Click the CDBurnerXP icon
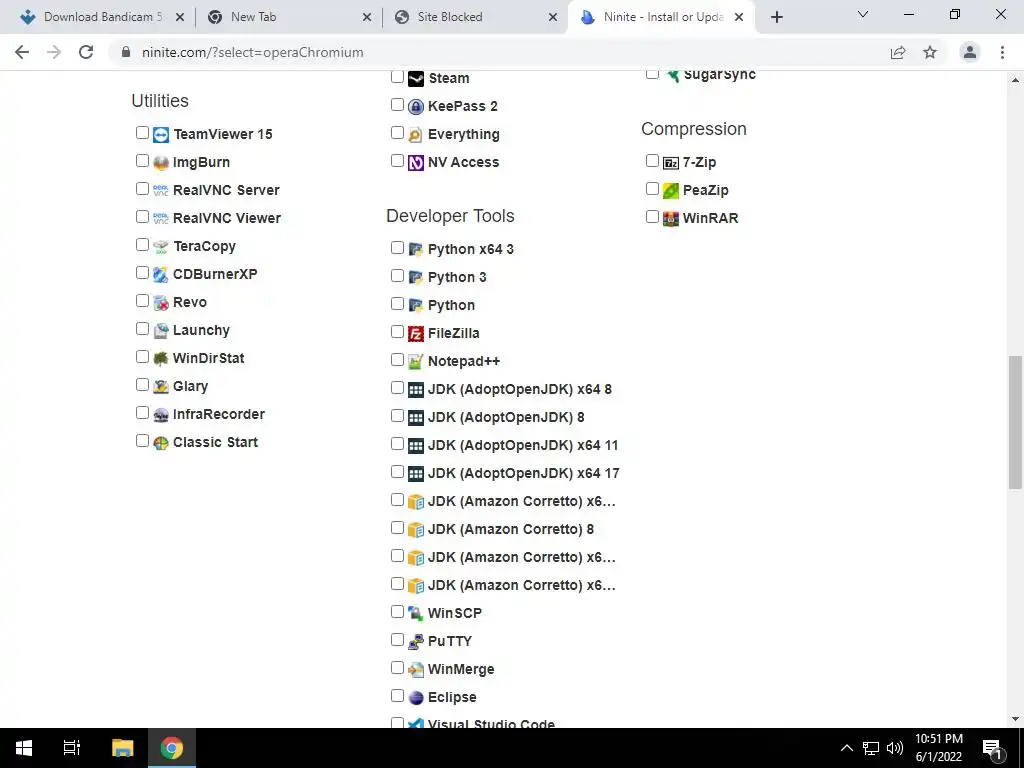The image size is (1024, 768). (161, 275)
